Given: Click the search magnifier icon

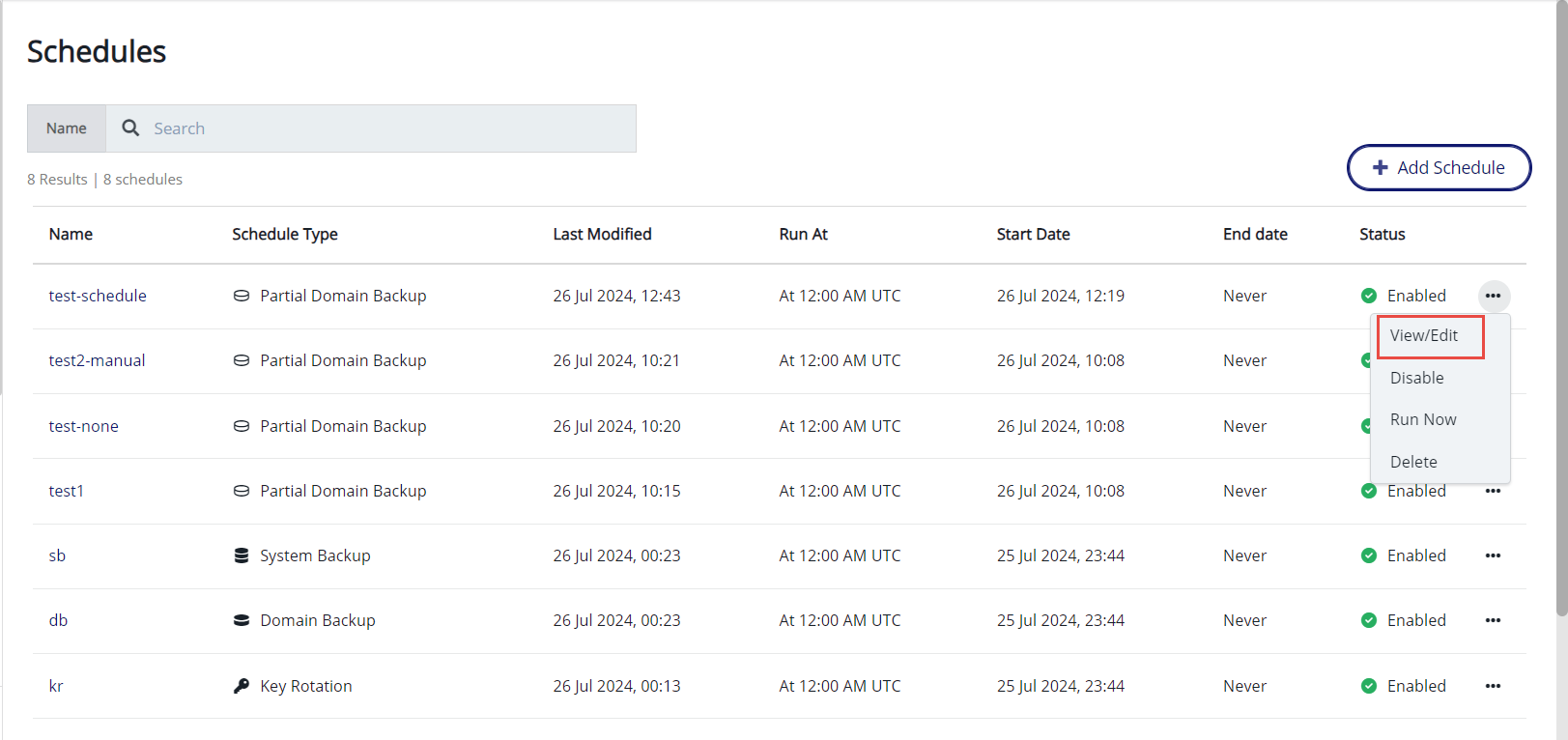Looking at the screenshot, I should pos(130,128).
